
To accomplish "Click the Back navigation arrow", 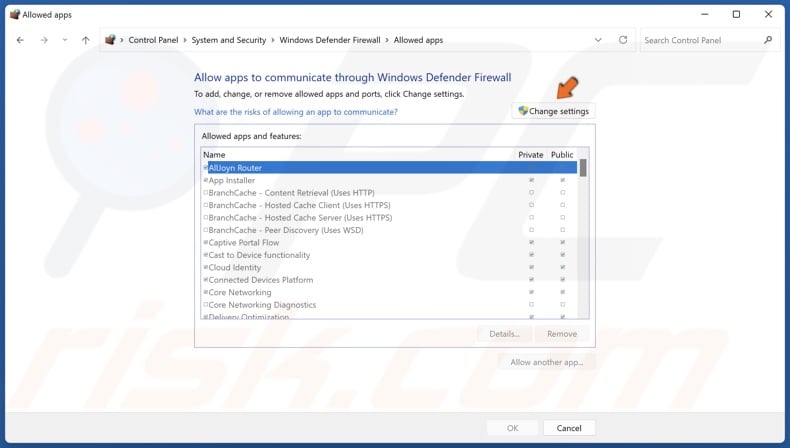I will pos(20,40).
